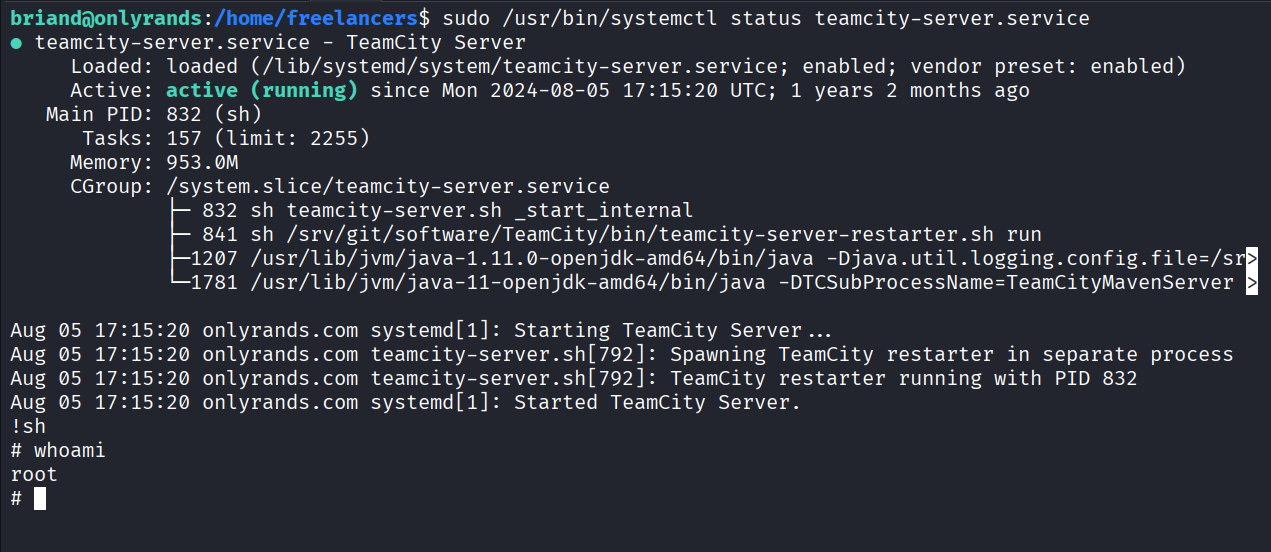Click the green service status dot
Viewport: 1271px width, 552px height.
(x=16, y=43)
